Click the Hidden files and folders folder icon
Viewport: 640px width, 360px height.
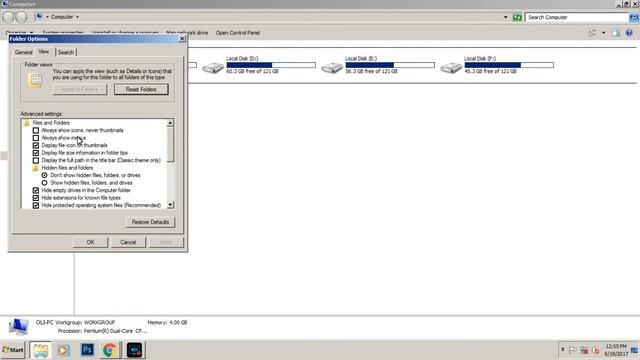click(x=36, y=168)
